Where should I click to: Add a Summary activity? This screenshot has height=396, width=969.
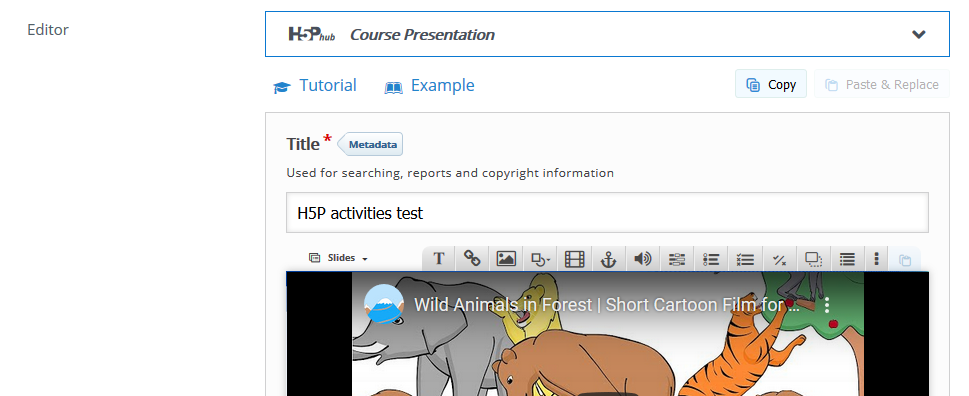point(847,258)
